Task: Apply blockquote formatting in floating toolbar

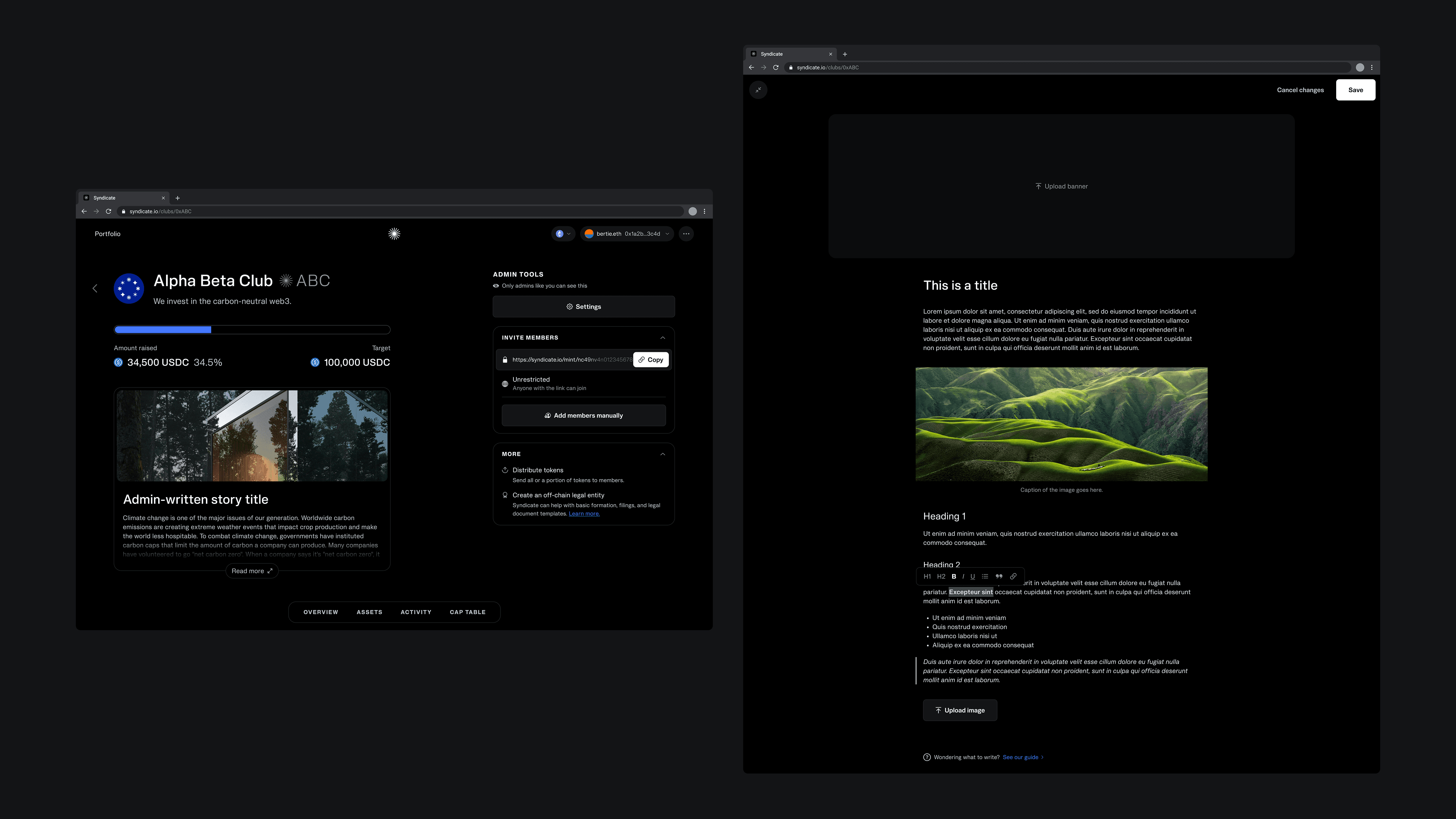Action: 999,576
